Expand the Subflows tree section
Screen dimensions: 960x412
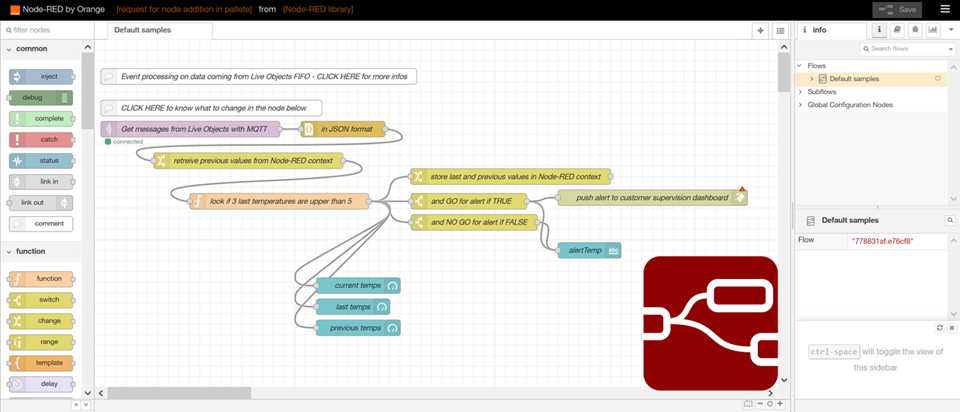800,92
